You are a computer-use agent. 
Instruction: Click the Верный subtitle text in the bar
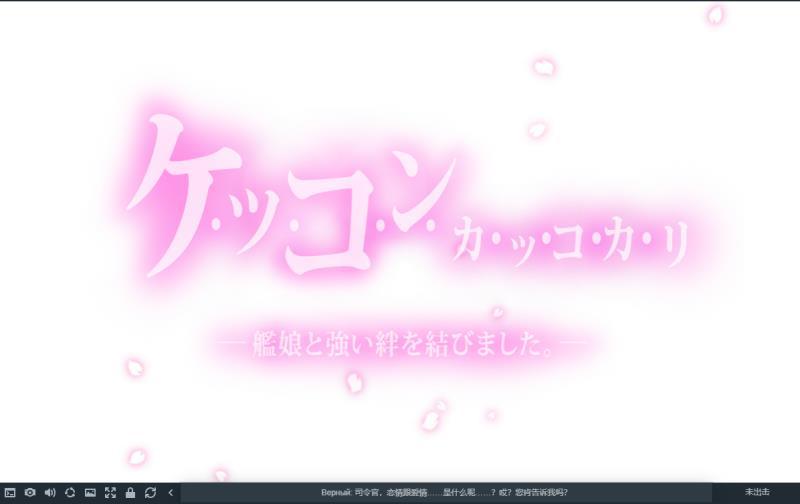point(444,493)
